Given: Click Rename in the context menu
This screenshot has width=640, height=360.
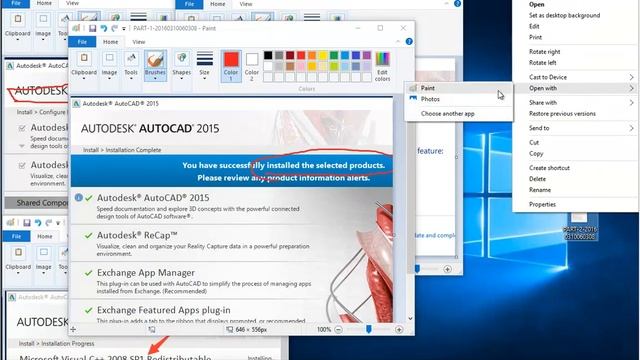Looking at the screenshot, I should pos(540,190).
